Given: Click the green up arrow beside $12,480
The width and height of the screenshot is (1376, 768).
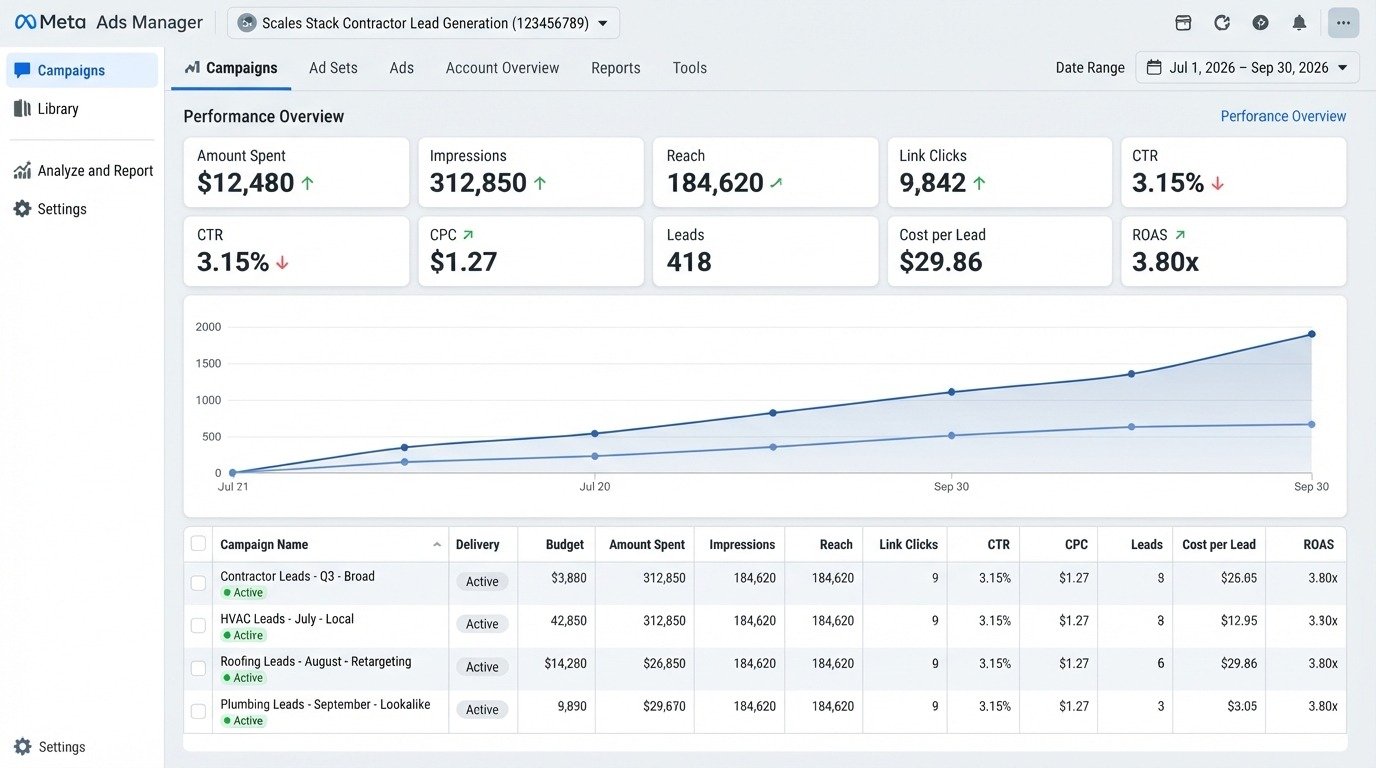Looking at the screenshot, I should pos(307,183).
